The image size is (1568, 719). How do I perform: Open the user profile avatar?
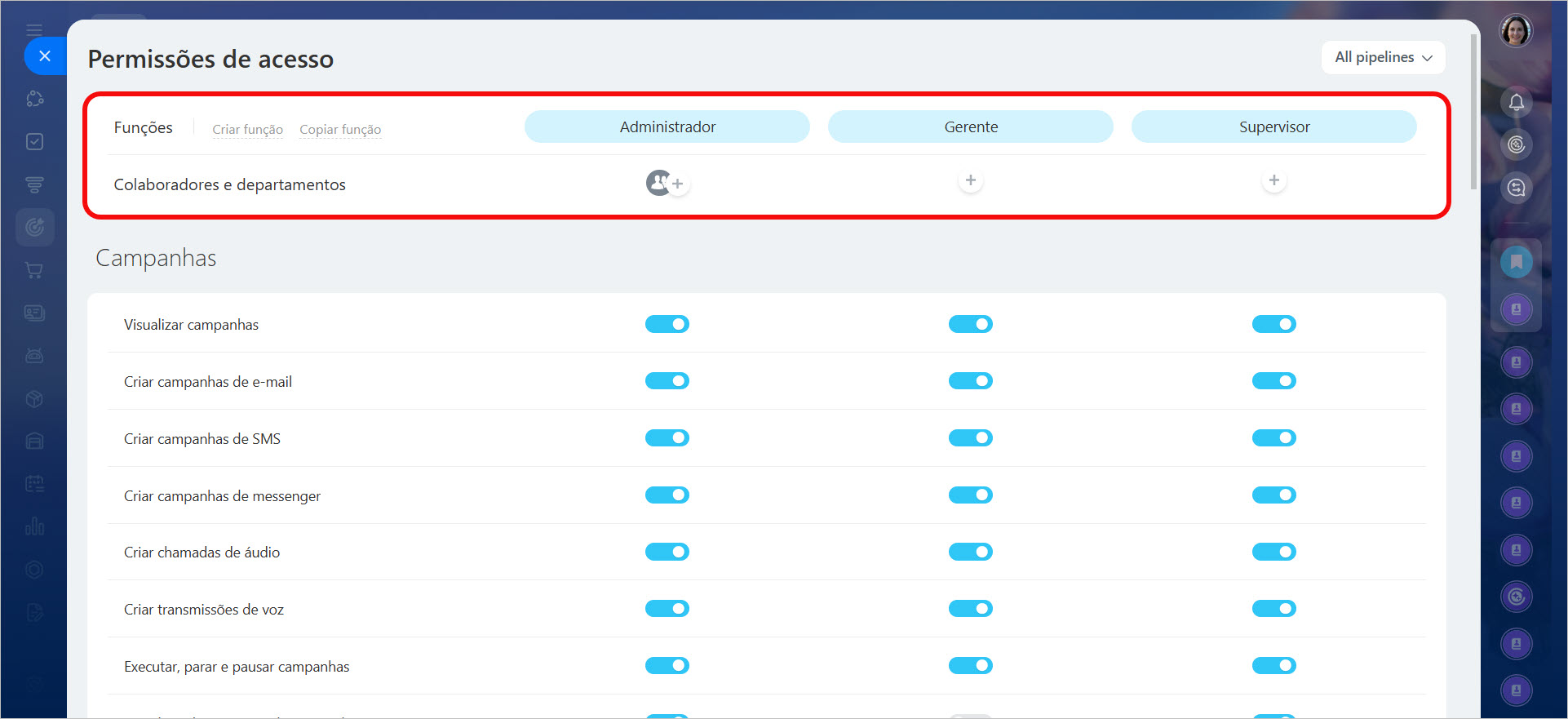click(1516, 31)
